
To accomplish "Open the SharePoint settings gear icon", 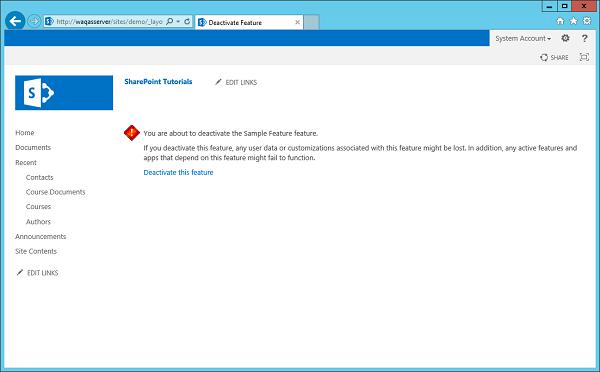I will pyautogui.click(x=565, y=38).
